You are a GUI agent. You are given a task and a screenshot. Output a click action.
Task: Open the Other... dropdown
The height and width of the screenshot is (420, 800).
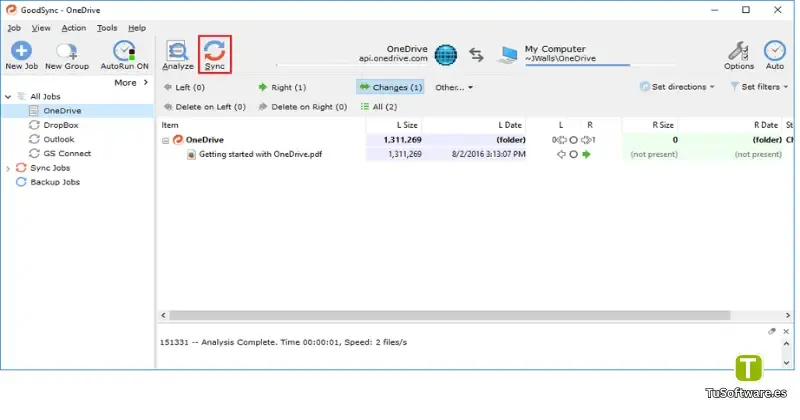tap(454, 87)
